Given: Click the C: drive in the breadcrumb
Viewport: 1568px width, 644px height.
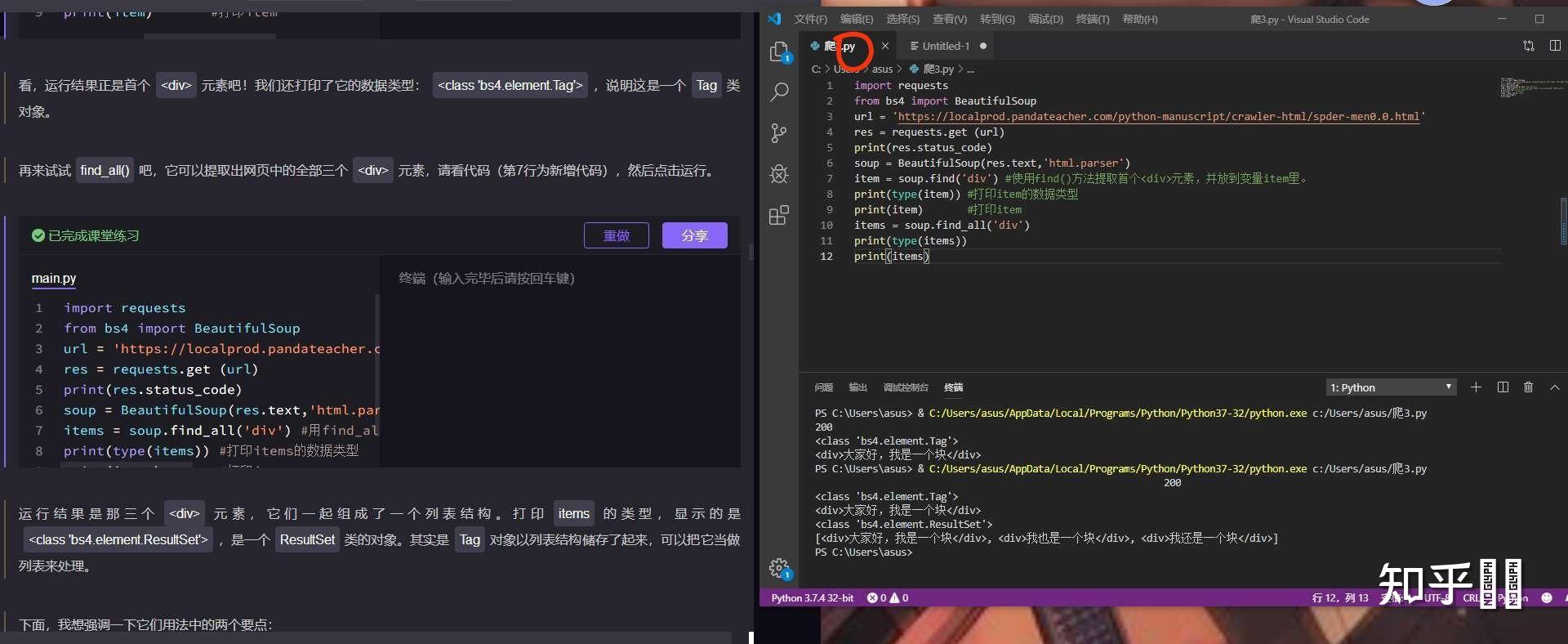Looking at the screenshot, I should tap(816, 69).
